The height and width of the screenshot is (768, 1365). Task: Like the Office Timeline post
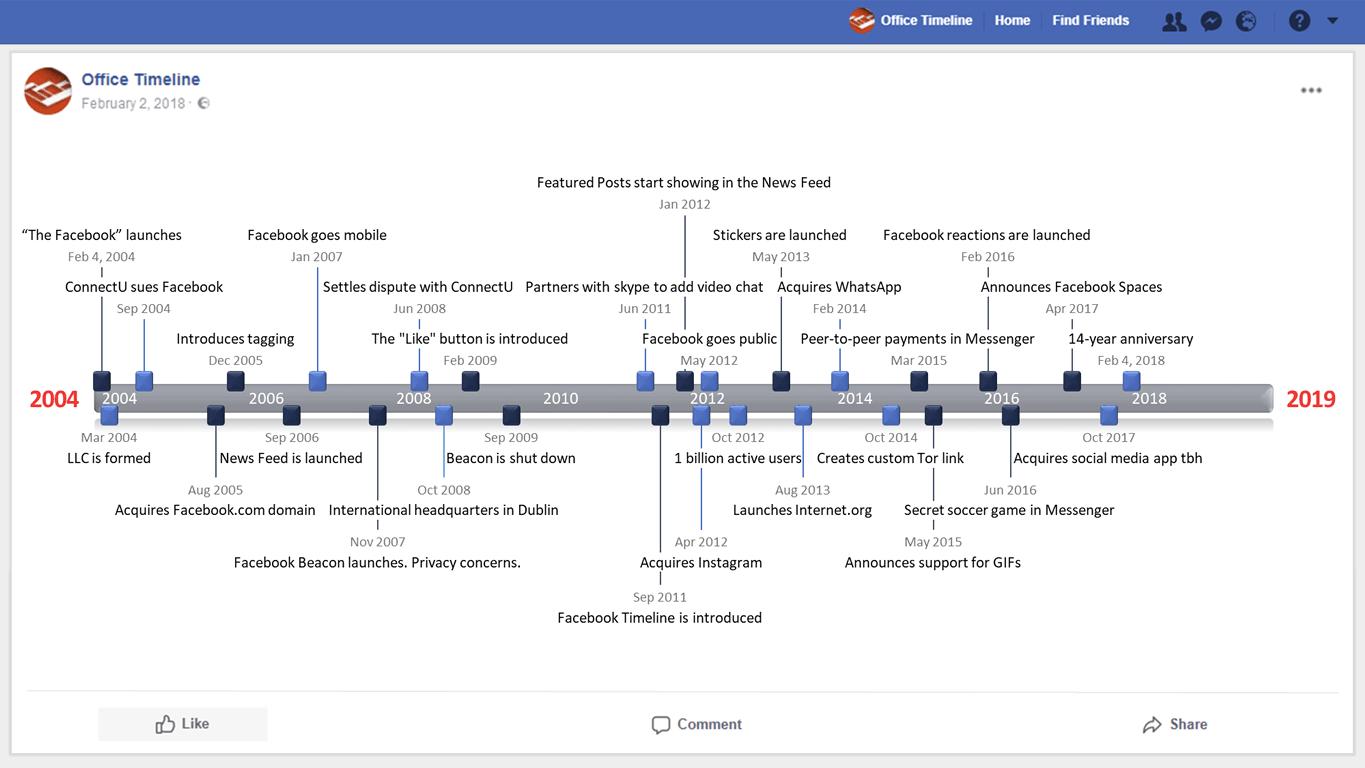tap(182, 724)
